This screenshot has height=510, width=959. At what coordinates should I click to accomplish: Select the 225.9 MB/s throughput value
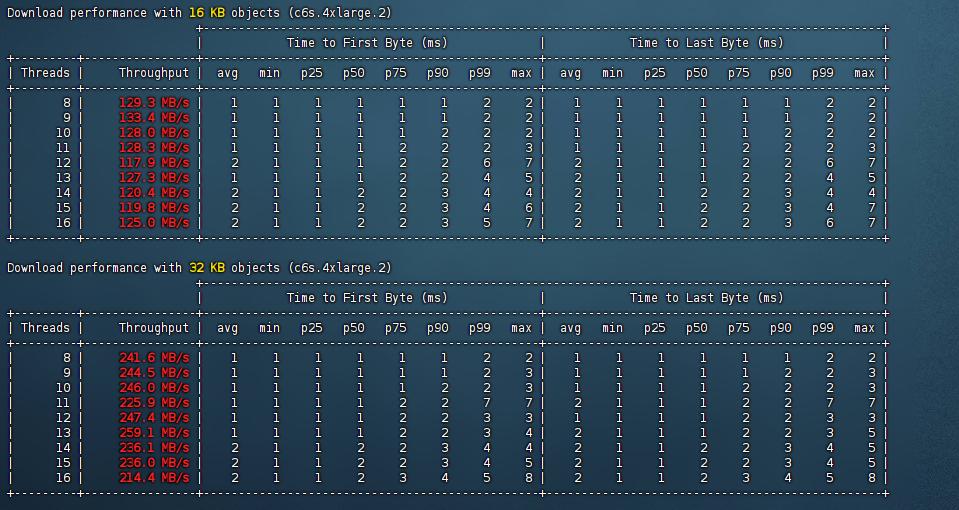tap(154, 402)
